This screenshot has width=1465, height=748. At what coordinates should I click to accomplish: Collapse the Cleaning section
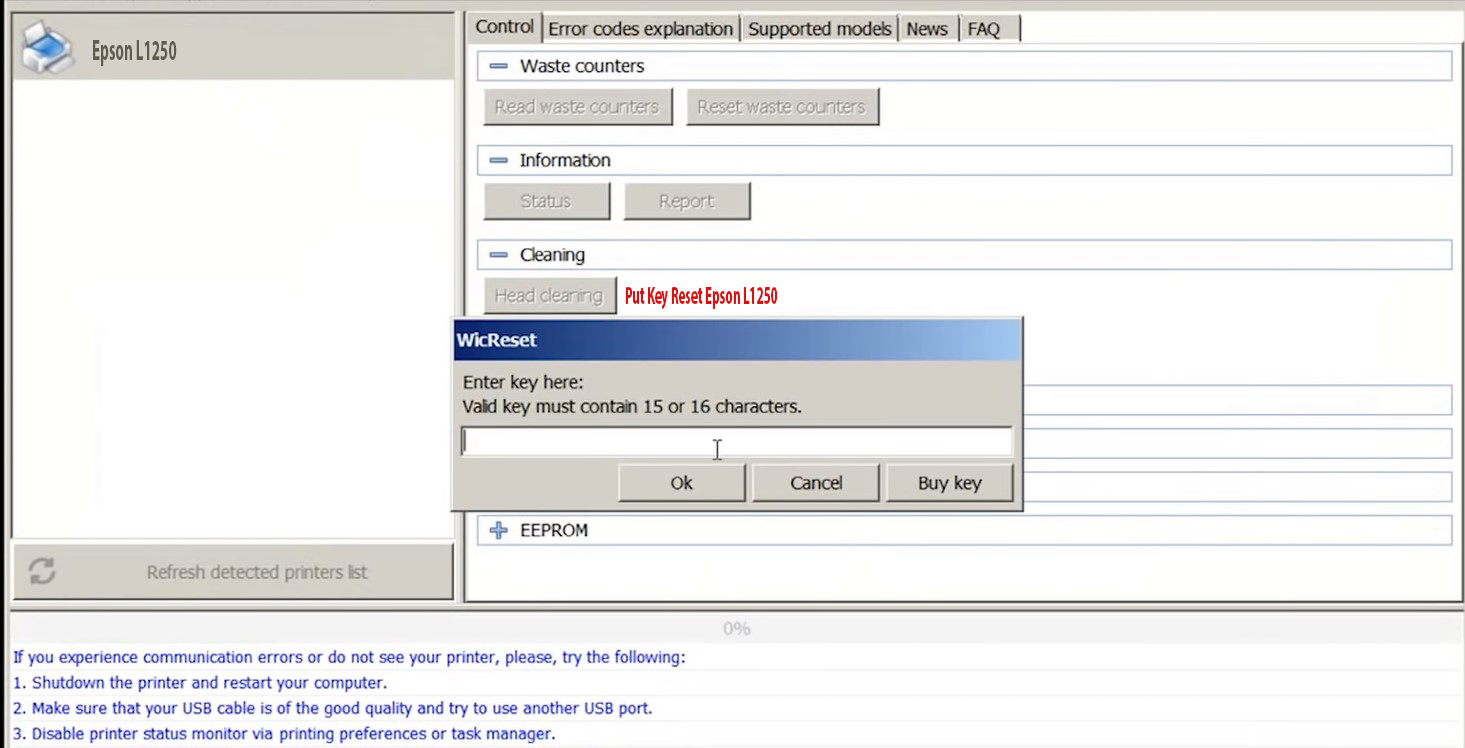[x=498, y=255]
